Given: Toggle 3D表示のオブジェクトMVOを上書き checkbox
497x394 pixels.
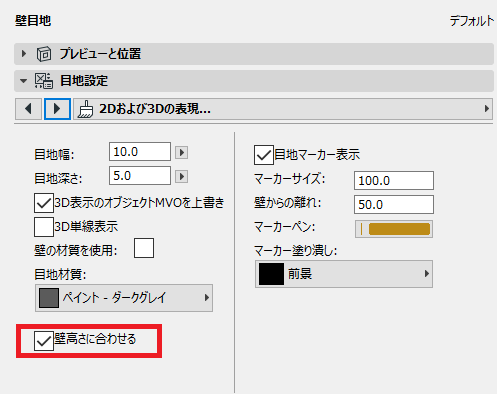Looking at the screenshot, I should (44, 203).
